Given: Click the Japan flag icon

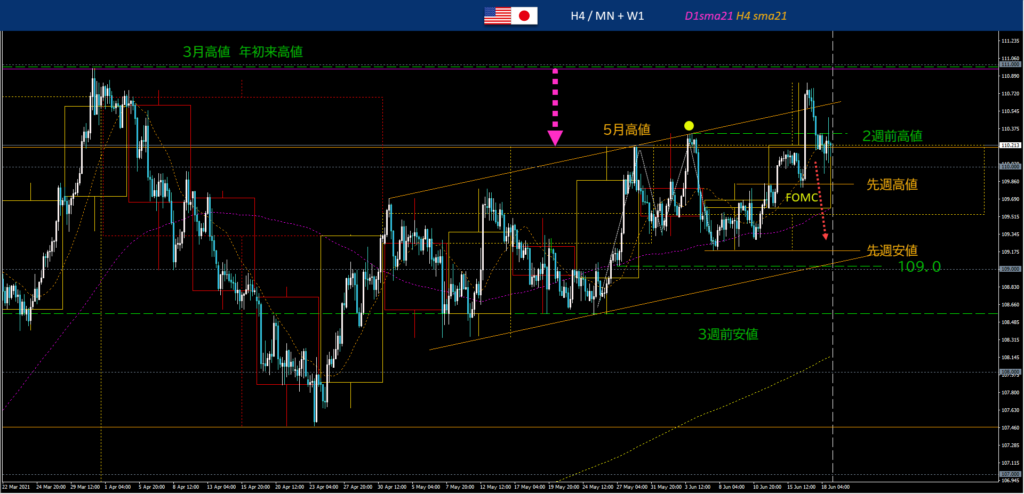Looking at the screenshot, I should (x=525, y=15).
